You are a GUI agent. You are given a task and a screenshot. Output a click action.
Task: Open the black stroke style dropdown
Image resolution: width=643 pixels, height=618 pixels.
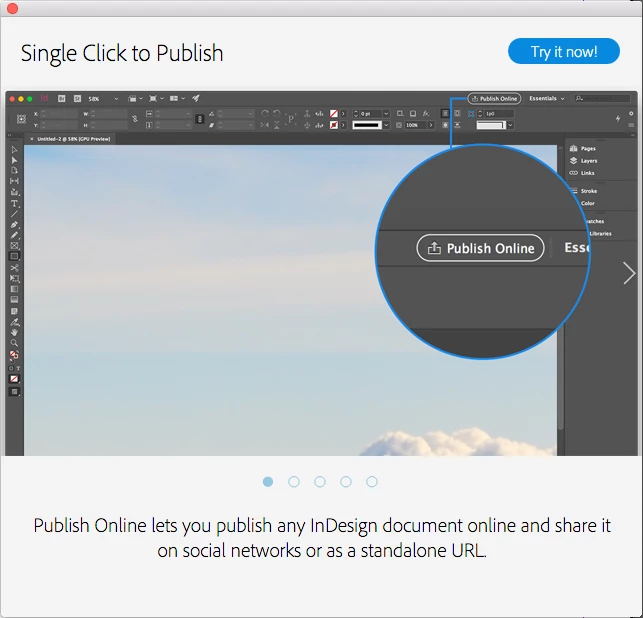pos(386,125)
